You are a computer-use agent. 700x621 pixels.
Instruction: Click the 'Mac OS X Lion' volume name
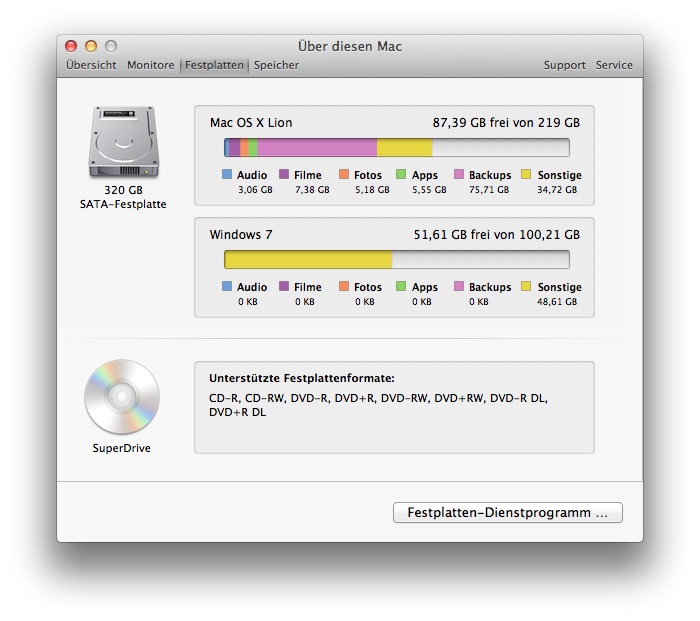[x=251, y=123]
